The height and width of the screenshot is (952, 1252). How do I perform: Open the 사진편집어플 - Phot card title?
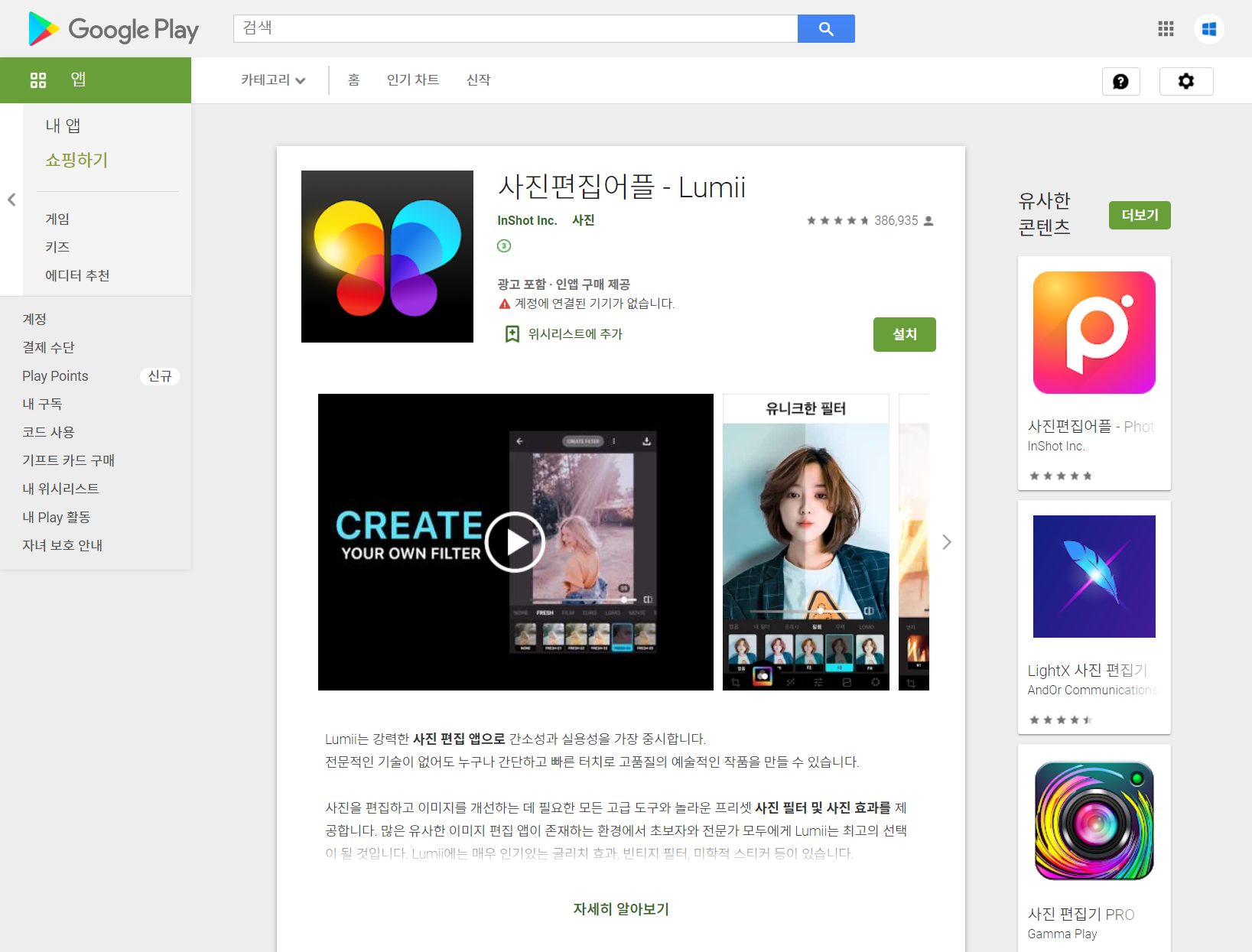coord(1091,427)
